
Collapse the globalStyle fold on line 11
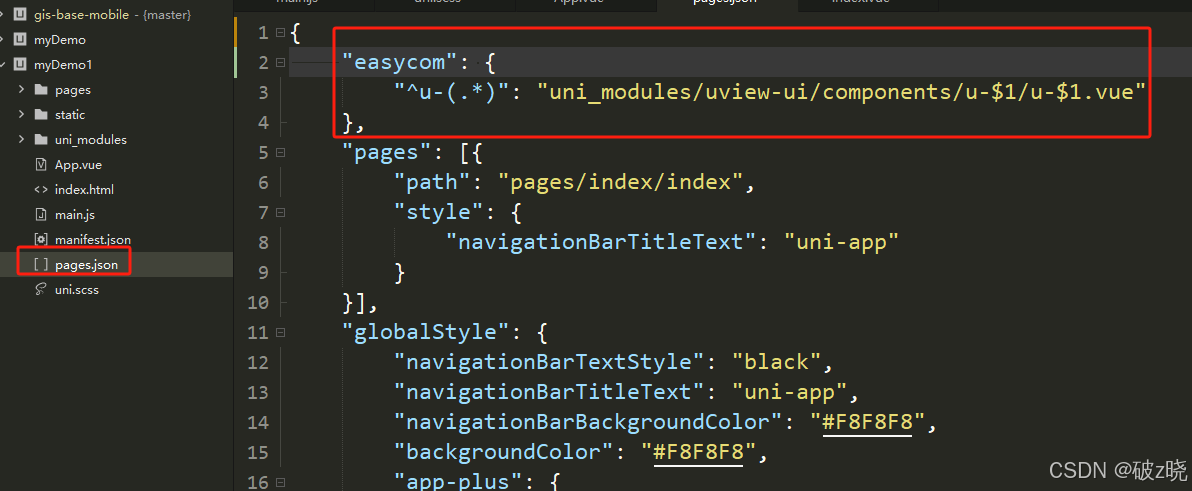[x=281, y=333]
